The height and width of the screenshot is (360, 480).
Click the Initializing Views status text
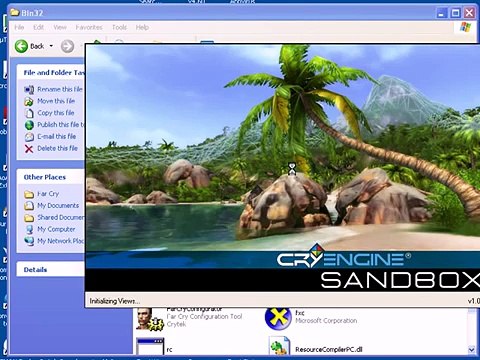pos(115,301)
